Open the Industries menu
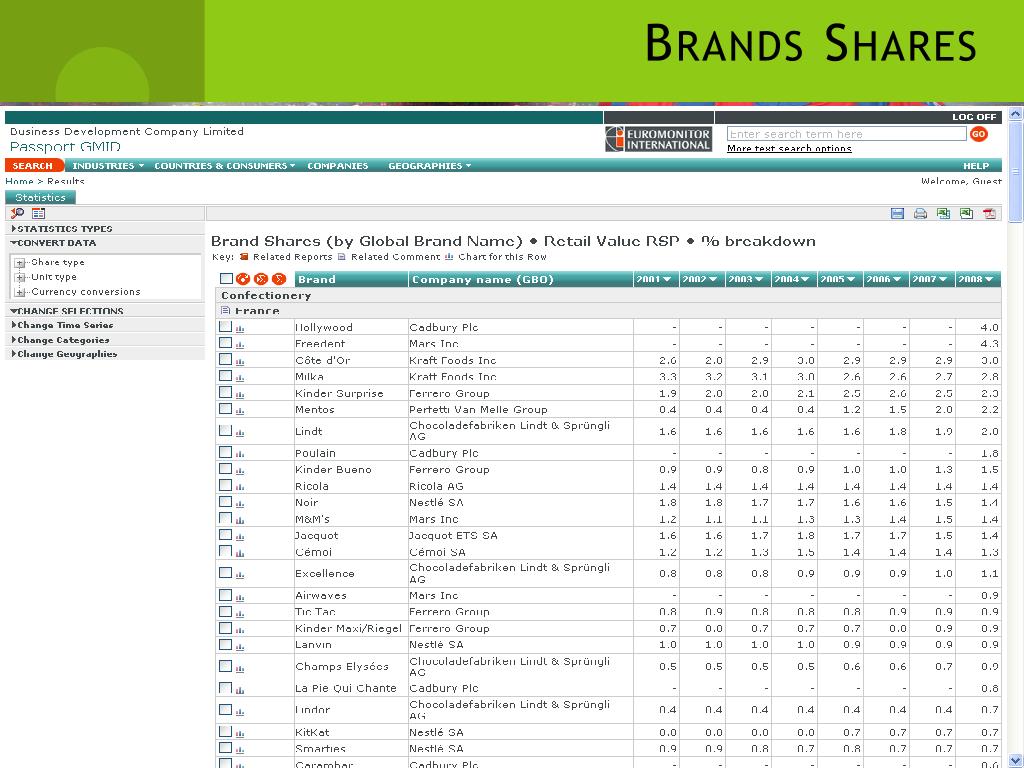Viewport: 1024px width, 768px height. pyautogui.click(x=108, y=166)
